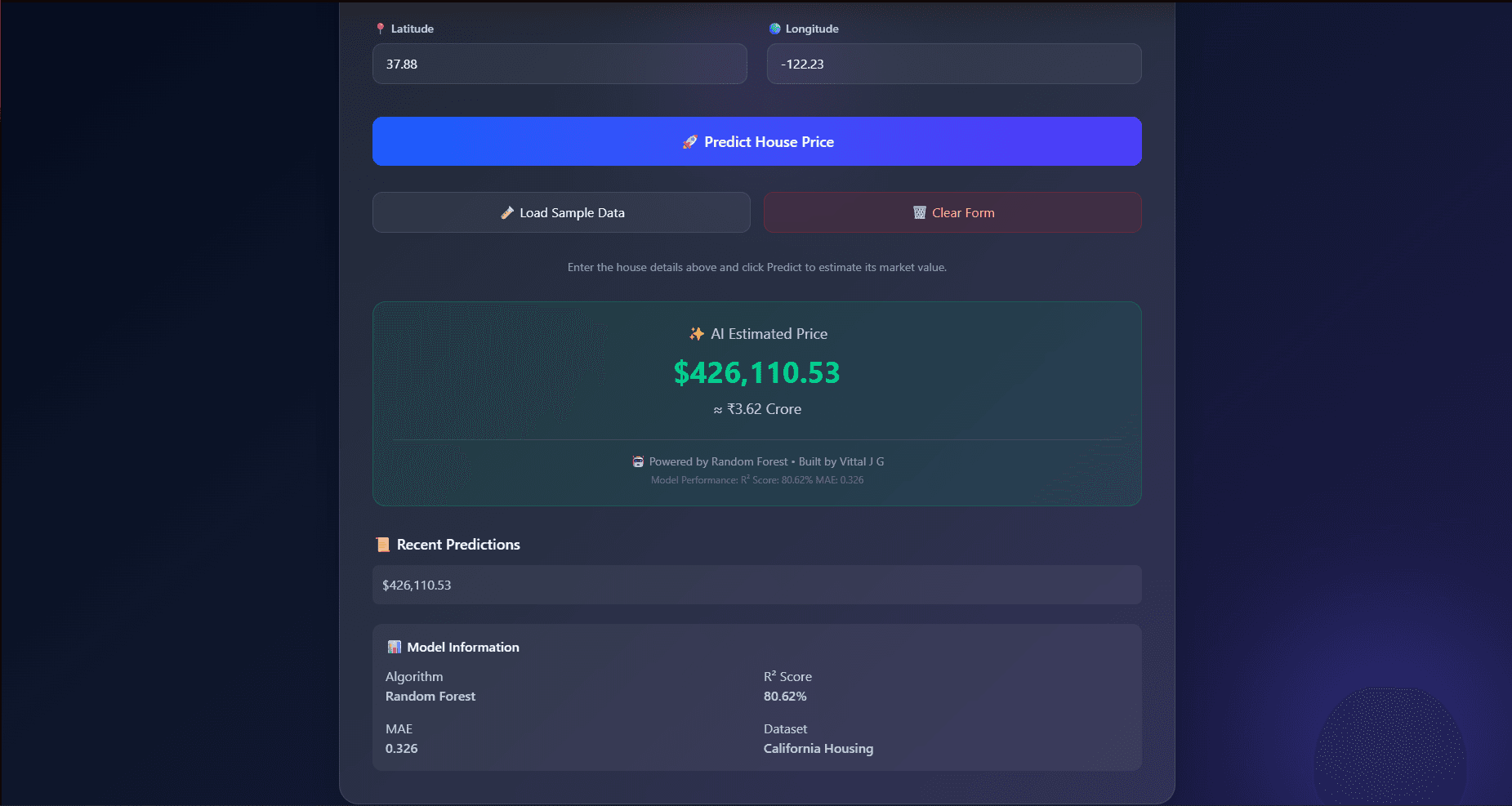Image resolution: width=1512 pixels, height=806 pixels.
Task: Load Sample Data into the form
Action: point(561,212)
